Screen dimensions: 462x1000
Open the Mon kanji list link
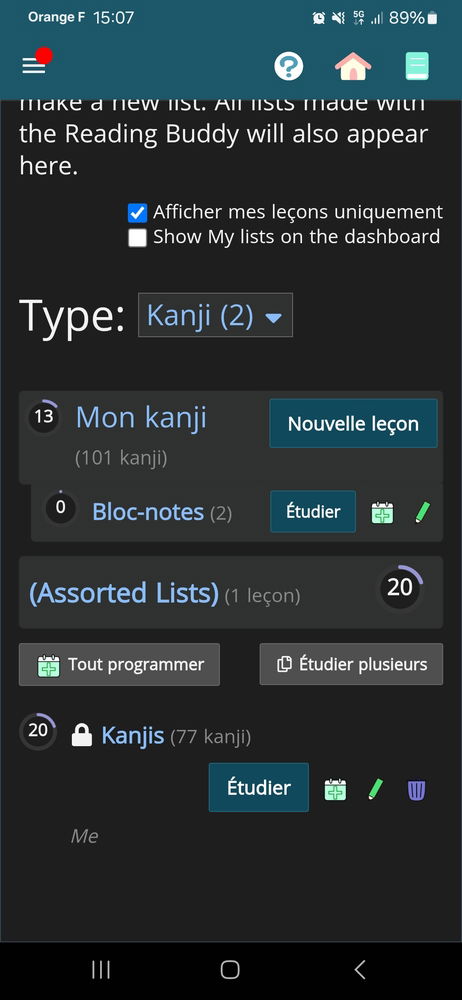point(141,418)
